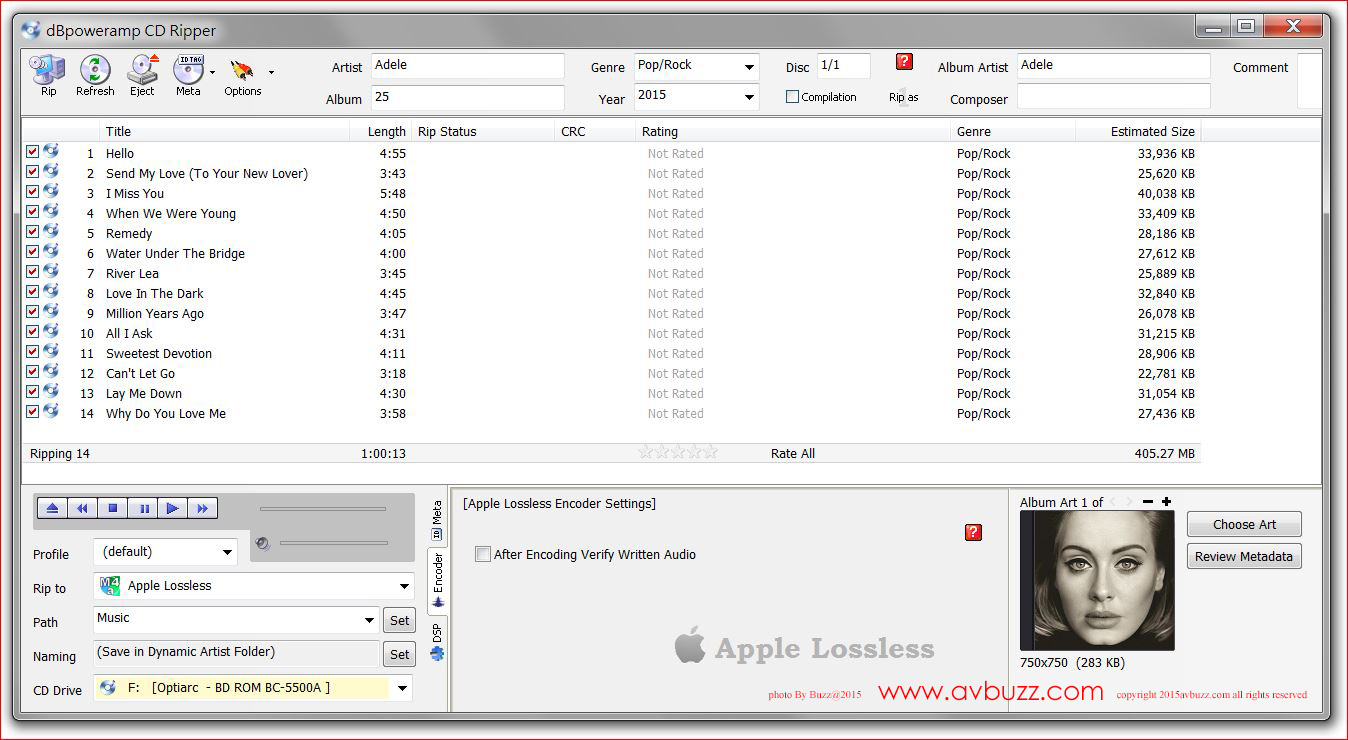This screenshot has height=740, width=1348.
Task: Add album art with the plus icon
Action: (1166, 502)
